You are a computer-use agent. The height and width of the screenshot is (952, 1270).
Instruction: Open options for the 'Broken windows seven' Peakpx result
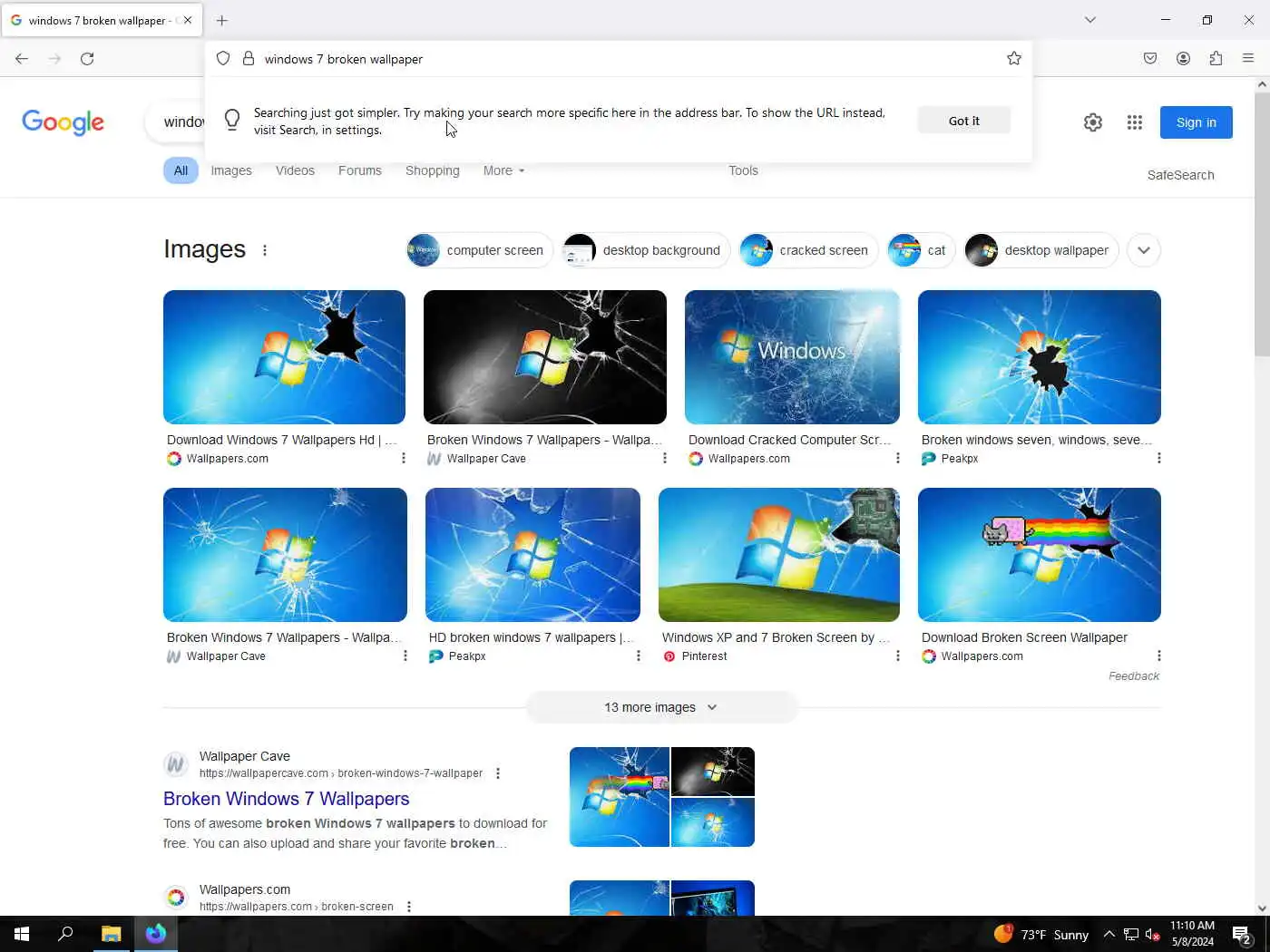(1158, 459)
